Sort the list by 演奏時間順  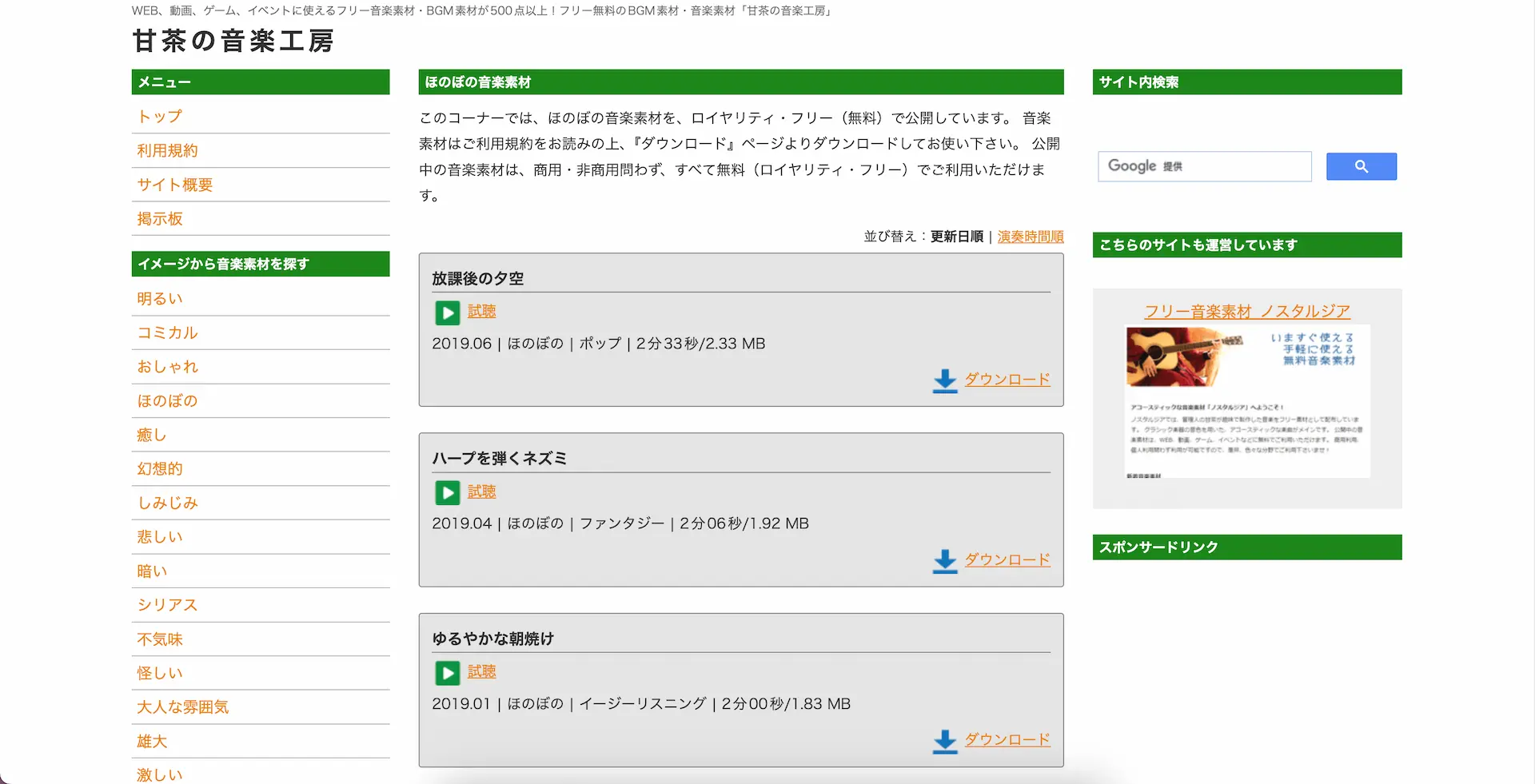1030,237
